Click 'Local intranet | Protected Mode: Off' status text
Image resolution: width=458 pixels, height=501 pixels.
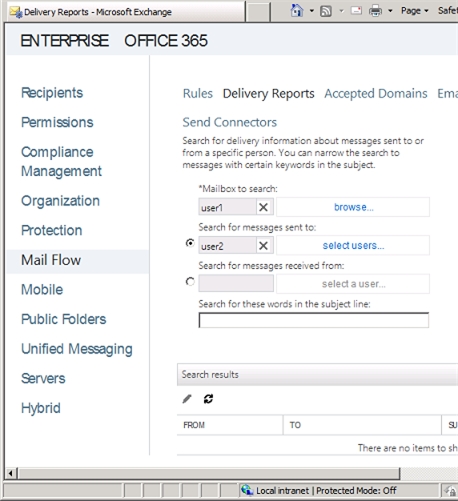(326, 491)
